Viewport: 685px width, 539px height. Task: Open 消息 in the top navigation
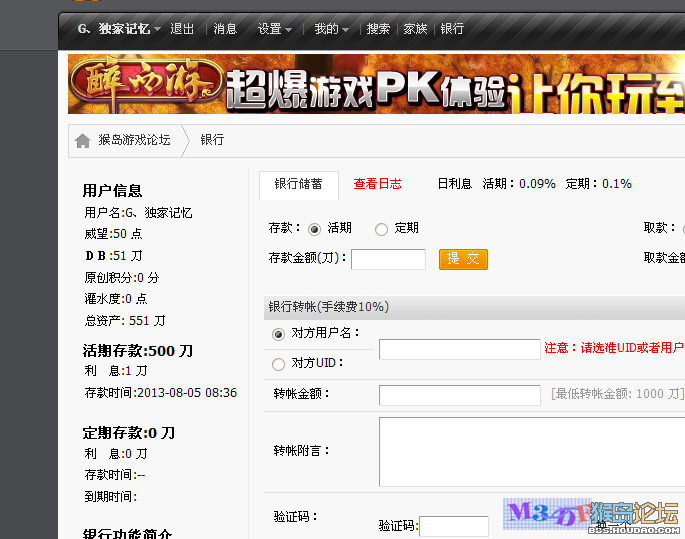[x=225, y=29]
